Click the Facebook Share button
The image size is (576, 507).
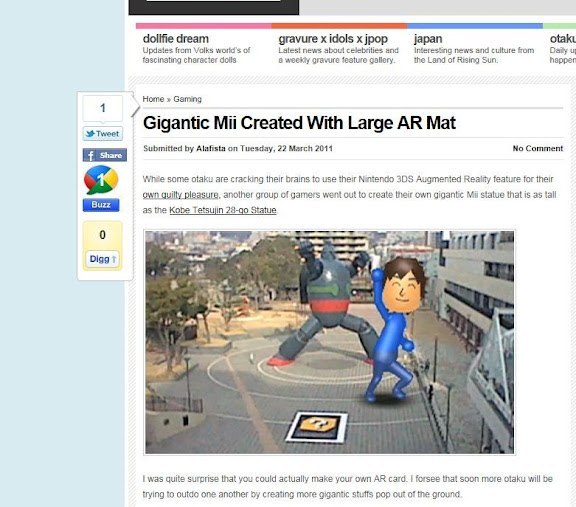pos(105,155)
